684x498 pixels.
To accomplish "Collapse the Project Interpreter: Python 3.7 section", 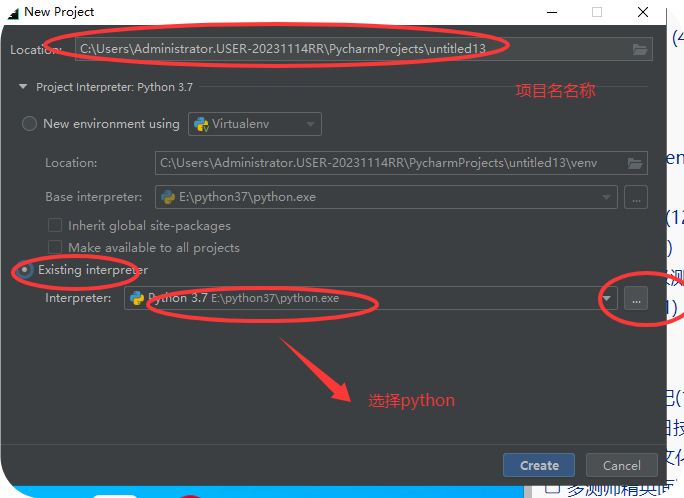I will tap(23, 87).
